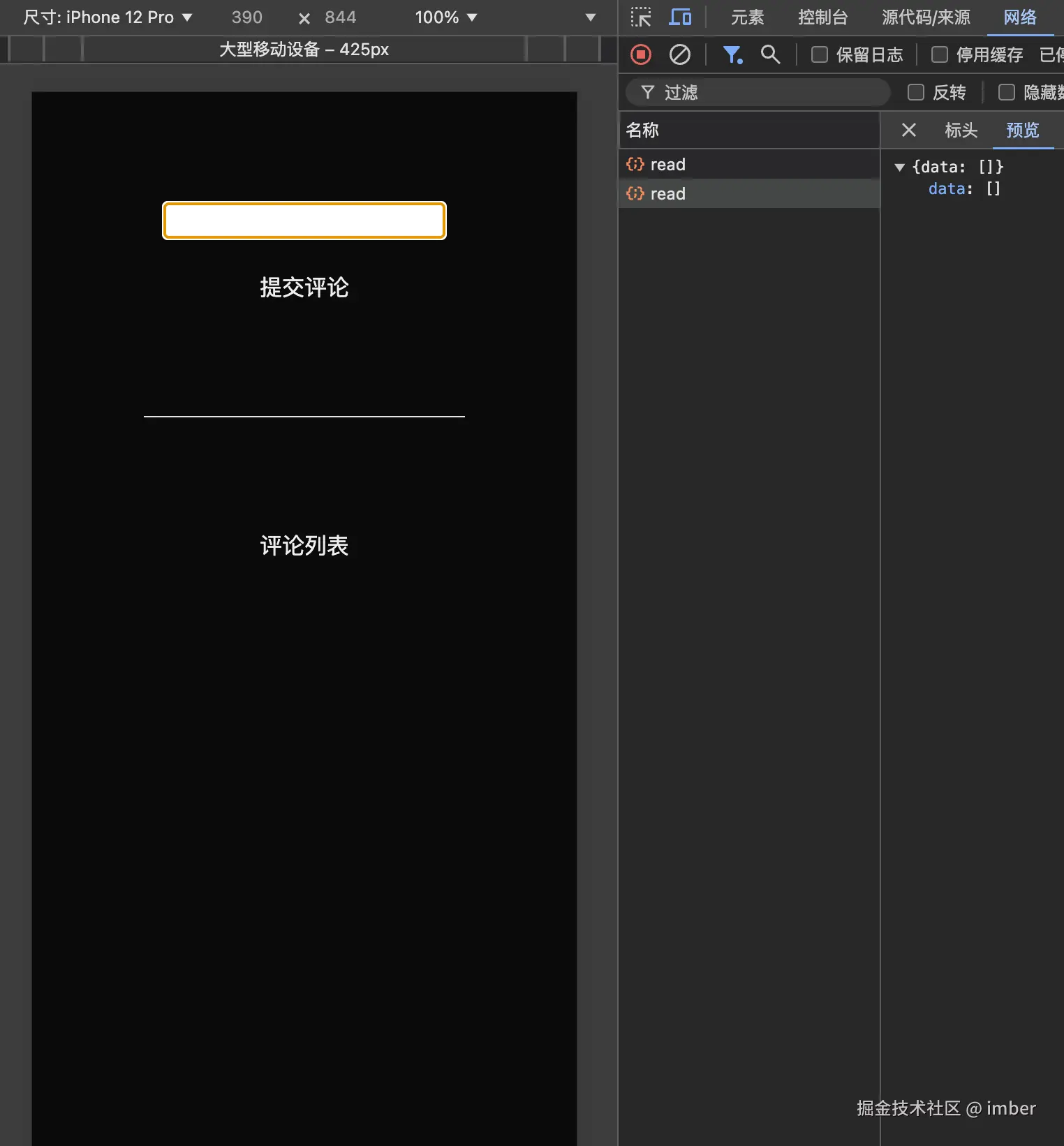Open the 标头 tab of the request
1064x1146 pixels.
click(x=961, y=130)
